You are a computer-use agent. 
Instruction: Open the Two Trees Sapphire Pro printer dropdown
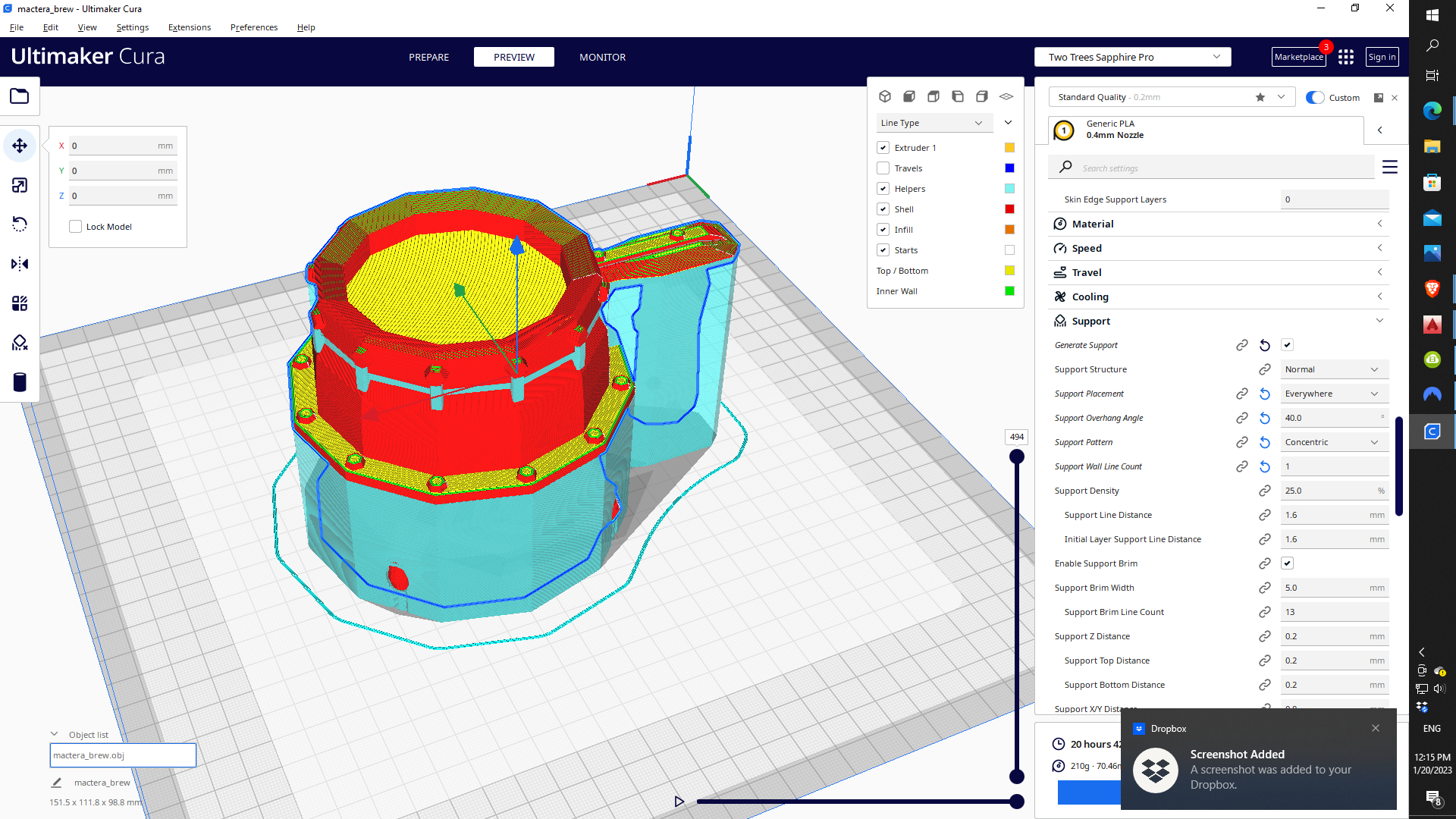[1132, 57]
